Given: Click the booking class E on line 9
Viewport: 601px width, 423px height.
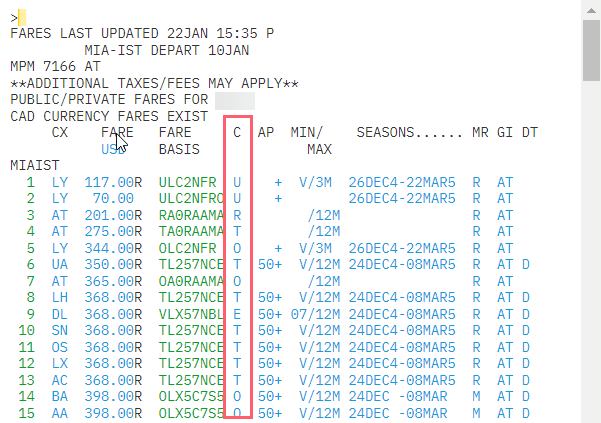Looking at the screenshot, I should [x=237, y=313].
